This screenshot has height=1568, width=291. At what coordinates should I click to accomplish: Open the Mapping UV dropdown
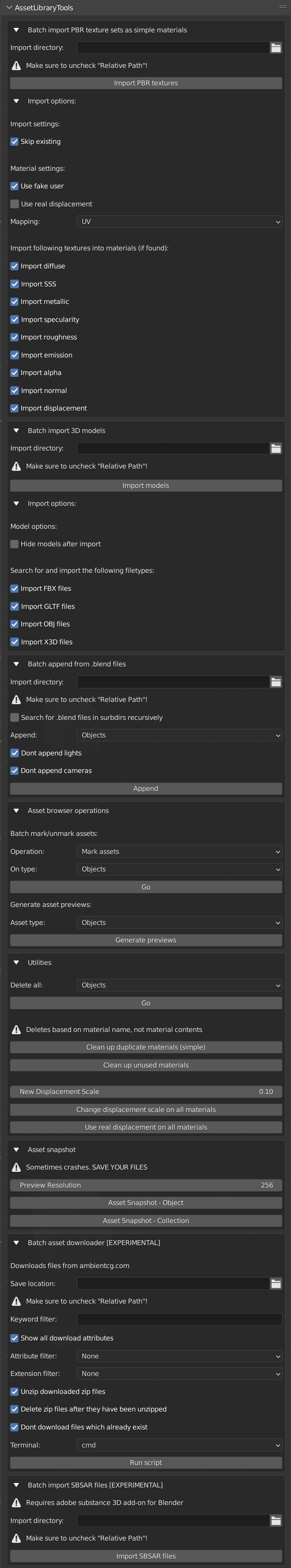pyautogui.click(x=179, y=222)
